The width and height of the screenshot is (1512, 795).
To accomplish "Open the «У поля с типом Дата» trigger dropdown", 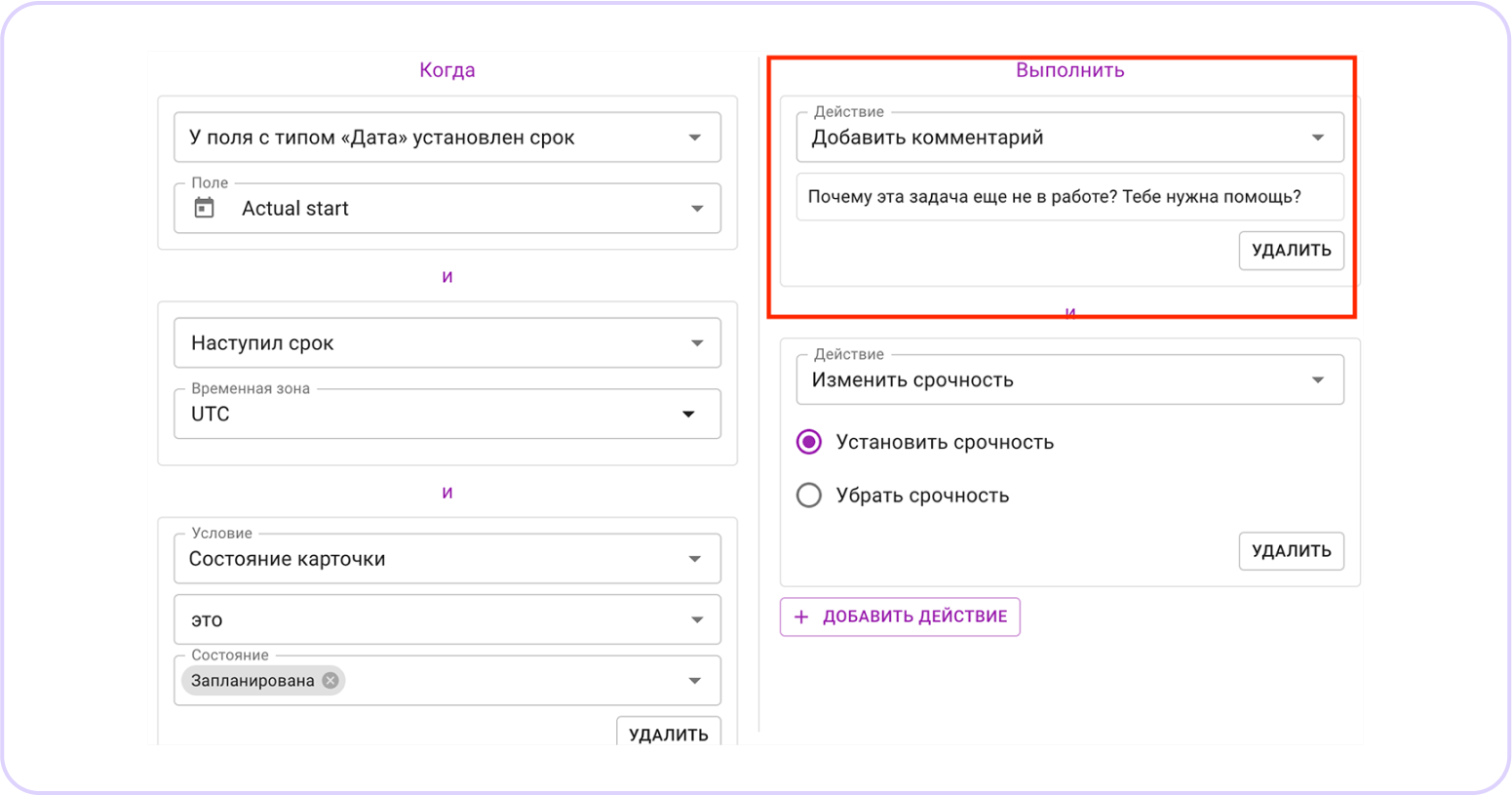I will (447, 138).
